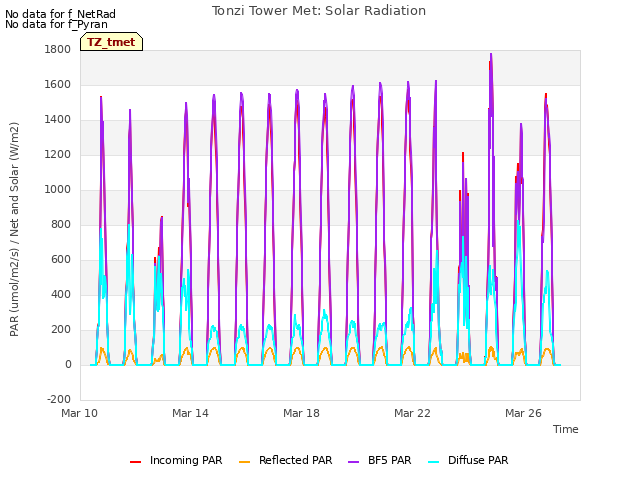Click the Mar 18 tick label

tap(301, 413)
